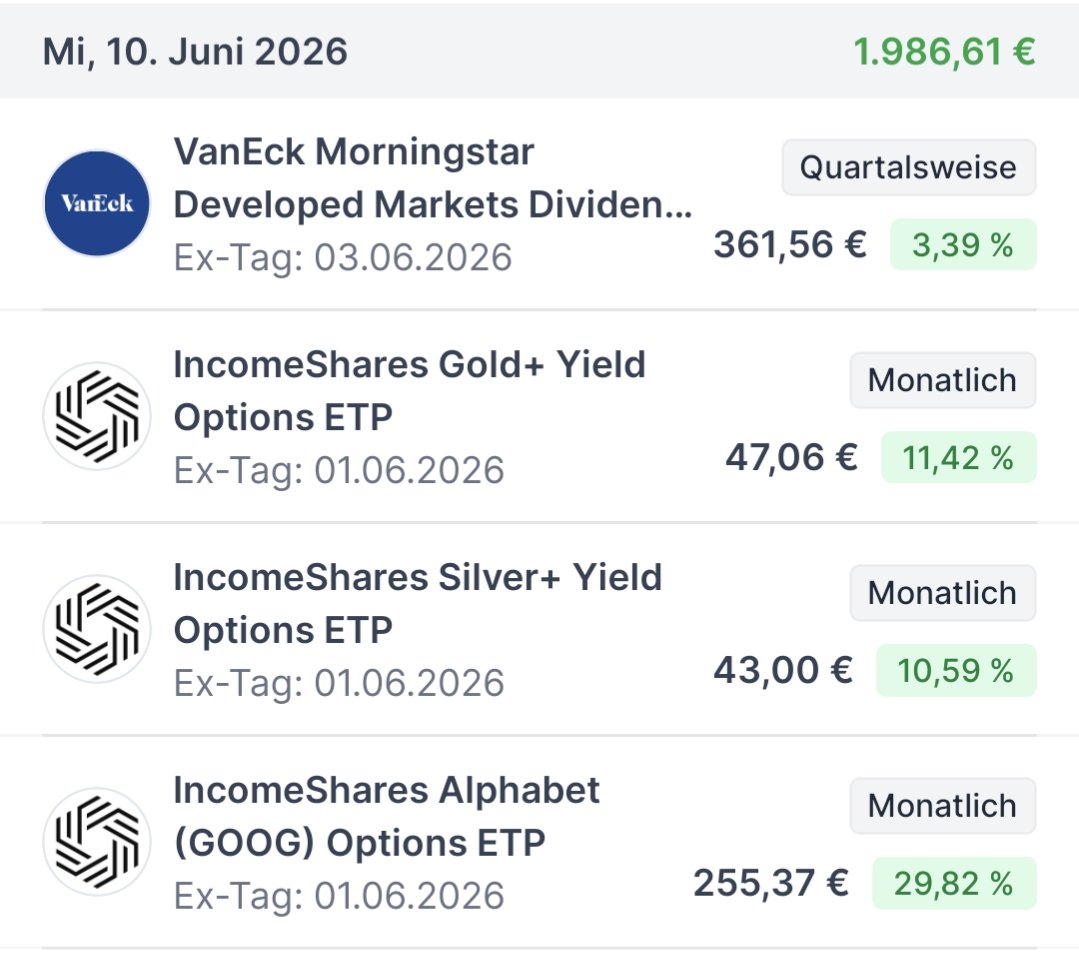
Task: Click the 29,82 % yield badge
Action: tap(954, 883)
